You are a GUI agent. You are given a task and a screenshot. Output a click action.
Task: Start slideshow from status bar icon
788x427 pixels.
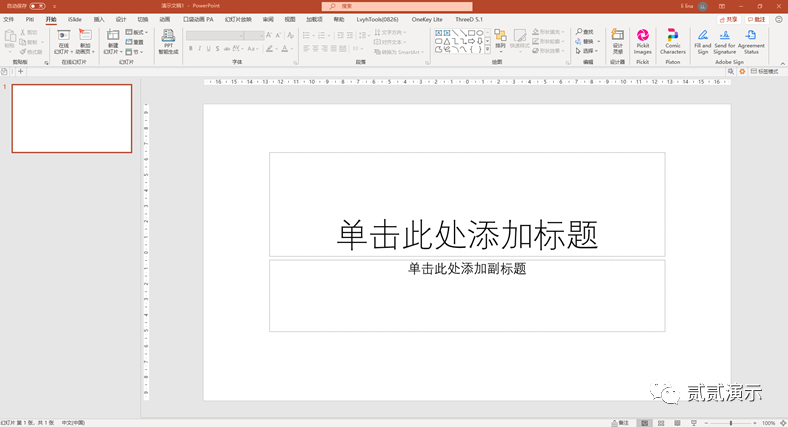pos(694,423)
